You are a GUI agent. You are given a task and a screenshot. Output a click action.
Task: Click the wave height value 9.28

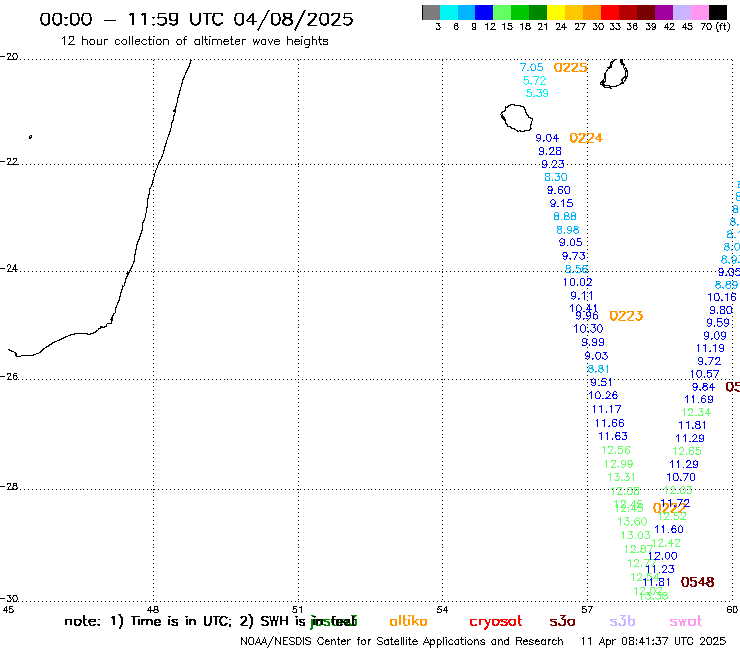[x=550, y=151]
